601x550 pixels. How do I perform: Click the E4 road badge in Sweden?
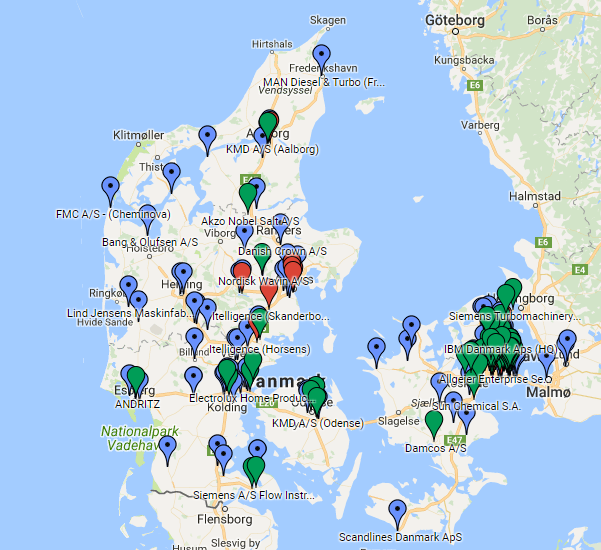click(580, 270)
